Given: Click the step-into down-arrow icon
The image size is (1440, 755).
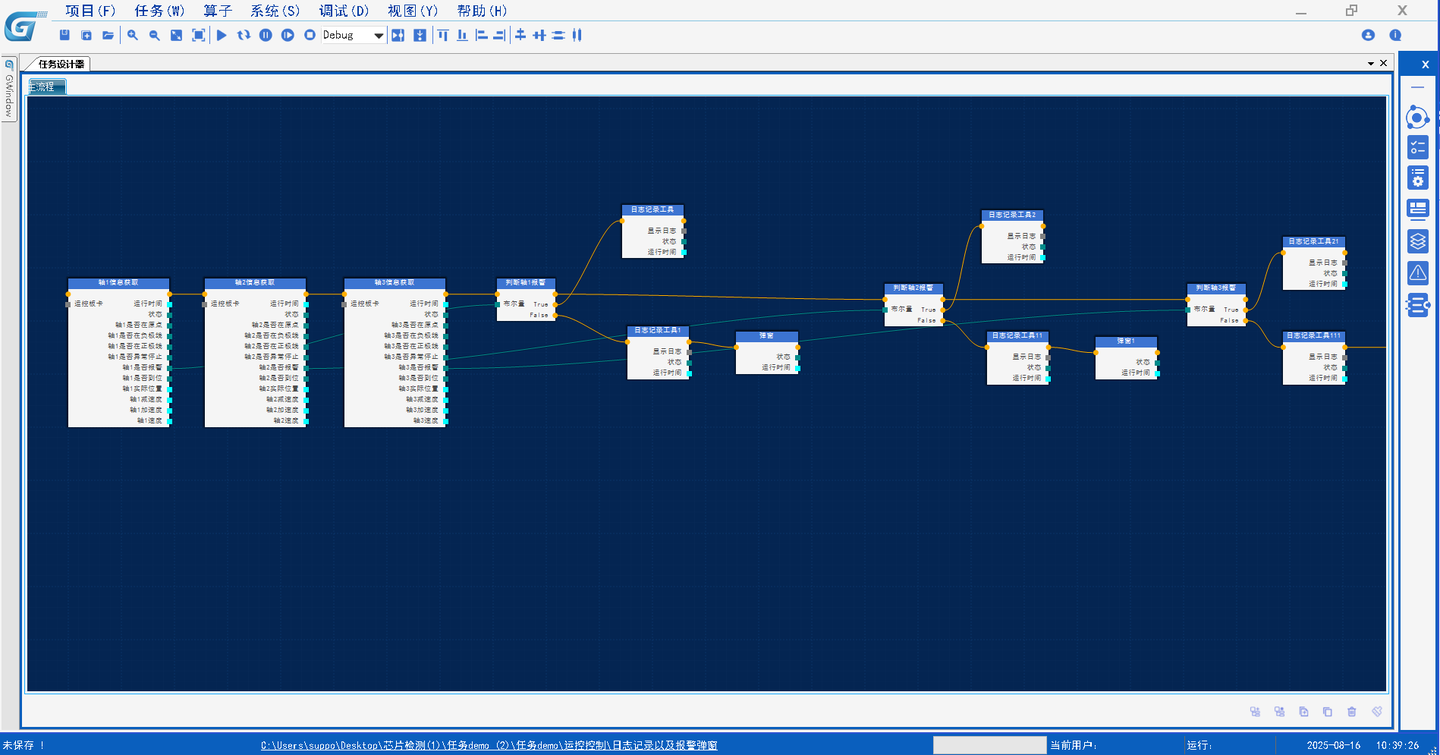Looking at the screenshot, I should pyautogui.click(x=420, y=35).
